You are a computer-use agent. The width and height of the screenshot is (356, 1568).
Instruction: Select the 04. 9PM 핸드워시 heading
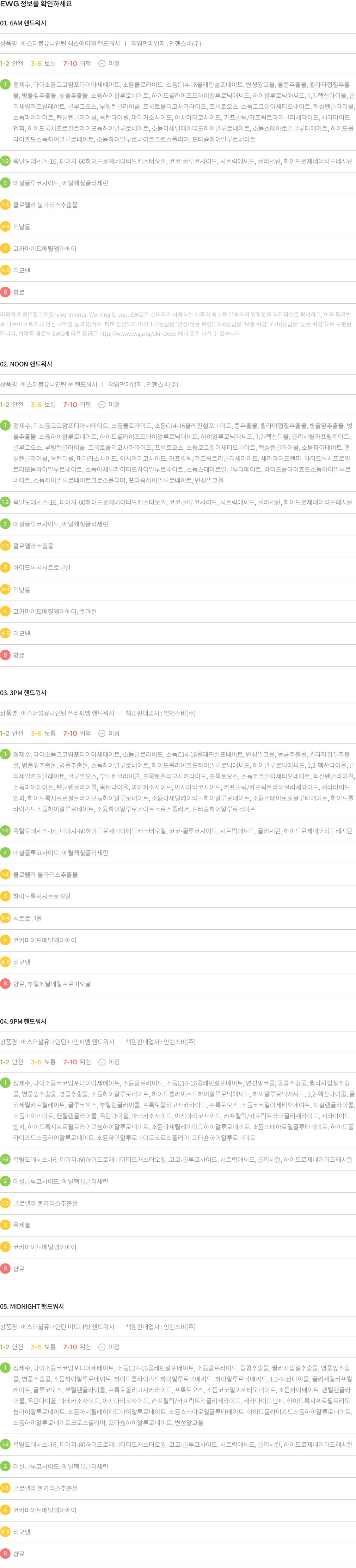tap(23, 1021)
